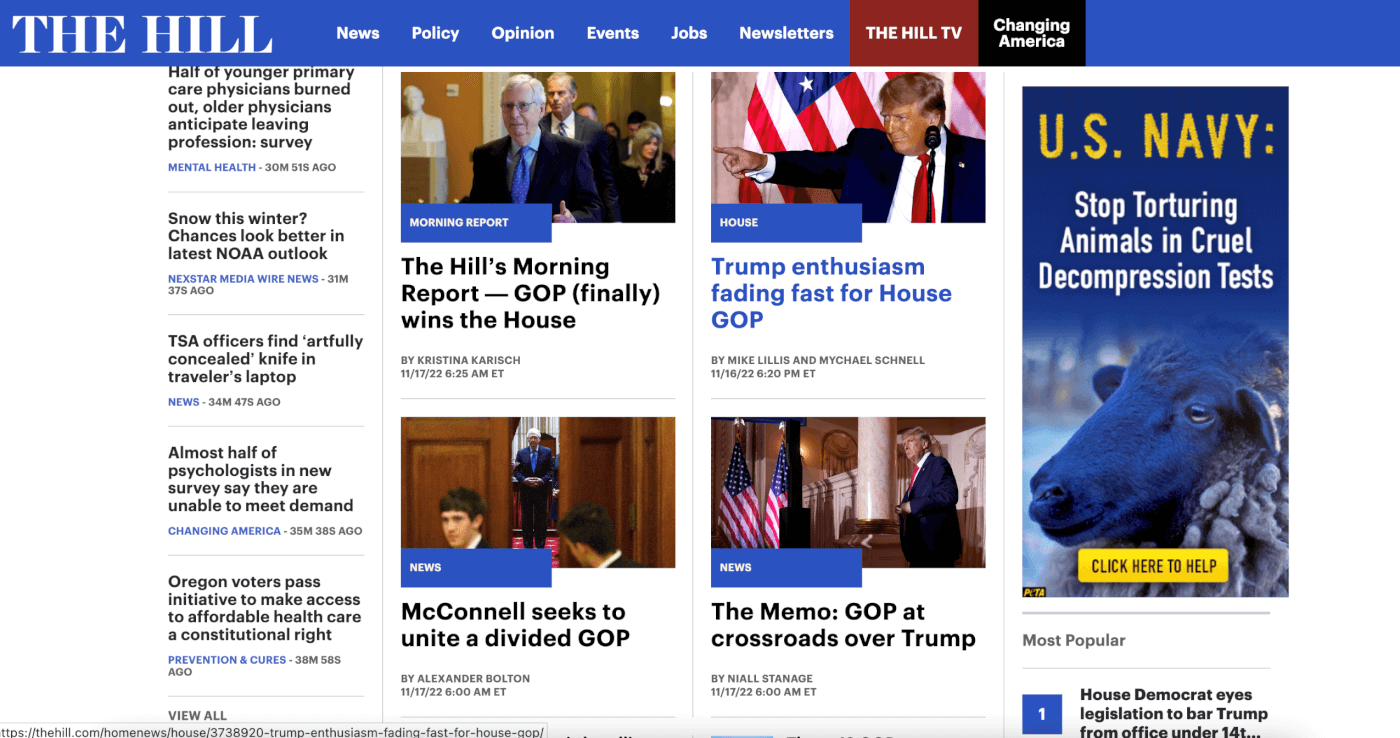Open the Snow this winter NOAA story

(x=256, y=236)
